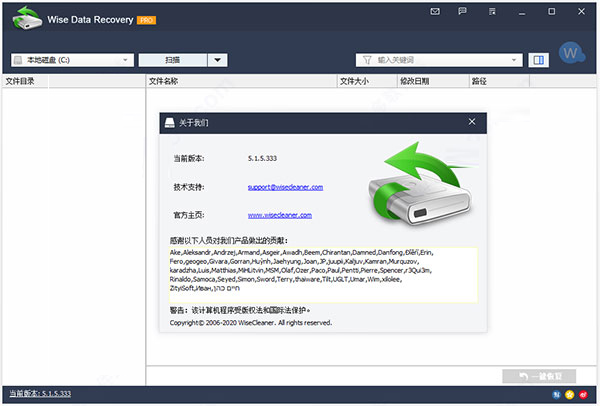Open the title bar menu list icon

[x=492, y=12]
